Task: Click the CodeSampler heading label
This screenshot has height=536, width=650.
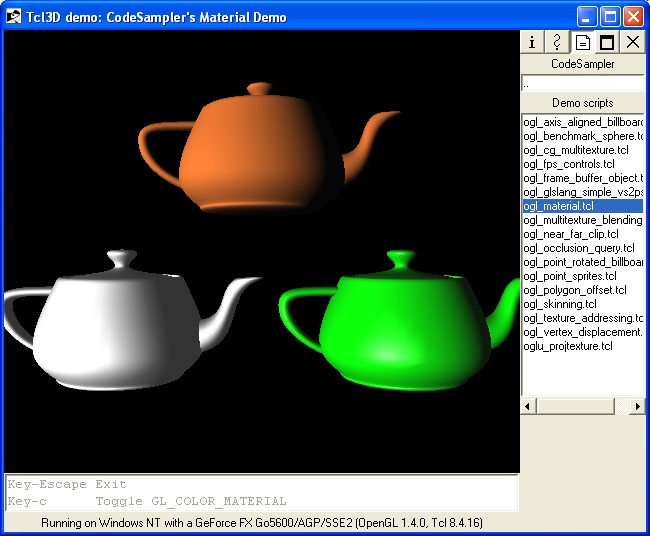Action: (x=582, y=64)
